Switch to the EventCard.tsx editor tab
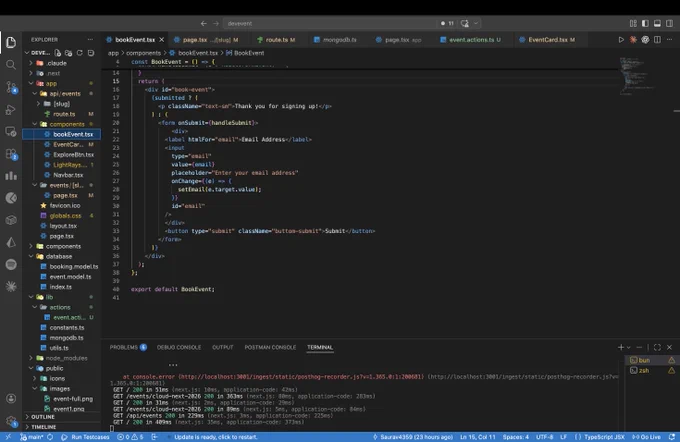680x442 pixels. click(547, 39)
